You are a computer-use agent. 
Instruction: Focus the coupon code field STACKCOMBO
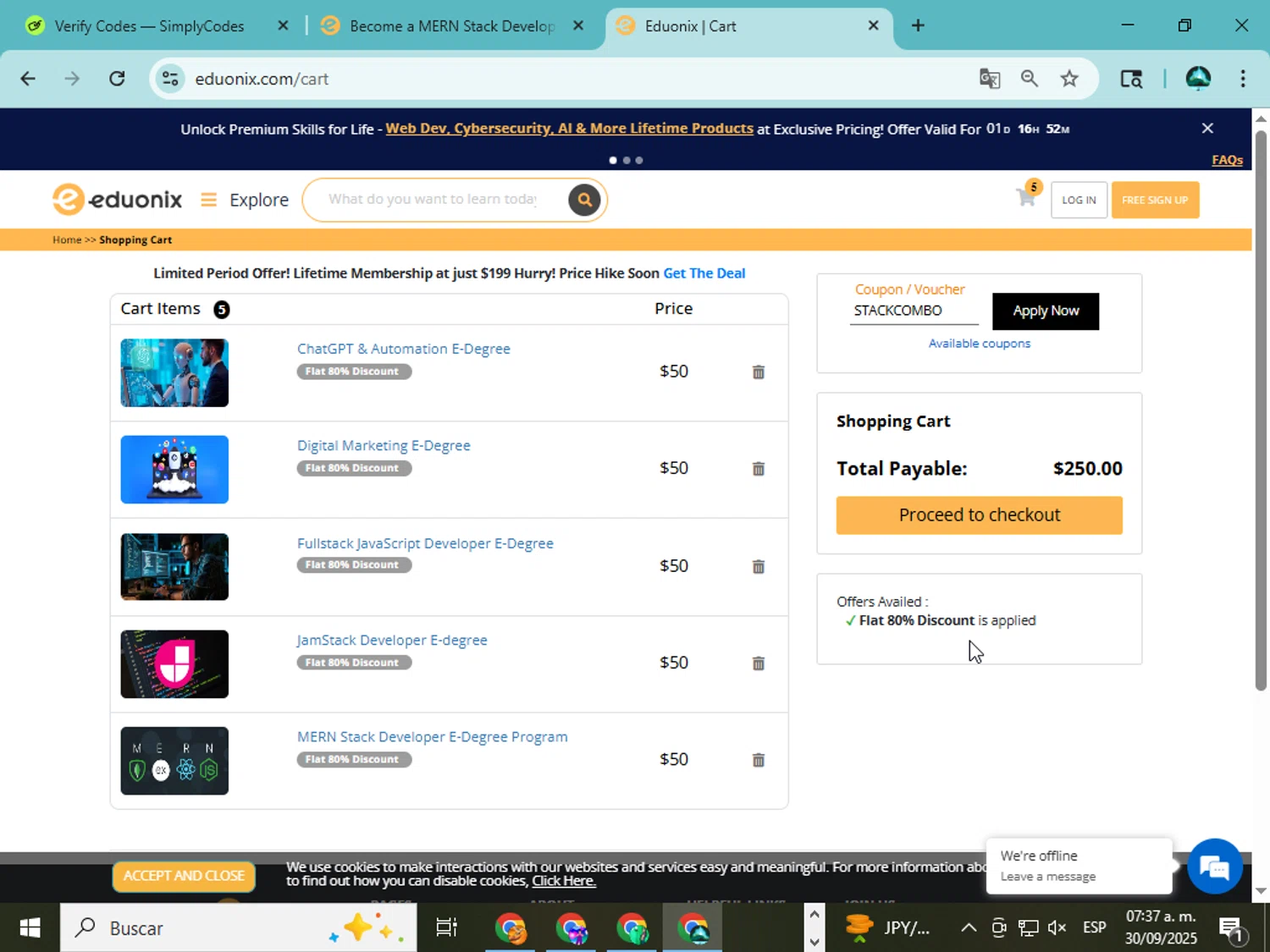(x=914, y=311)
